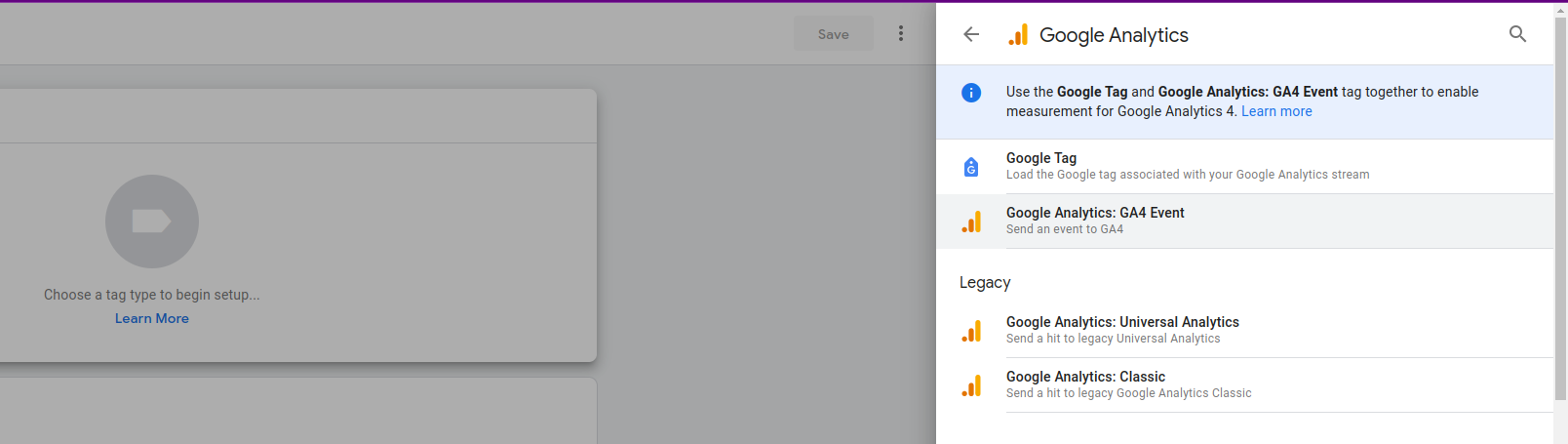This screenshot has width=1568, height=444.
Task: Click the Universal Analytics bar chart icon
Action: 971,331
